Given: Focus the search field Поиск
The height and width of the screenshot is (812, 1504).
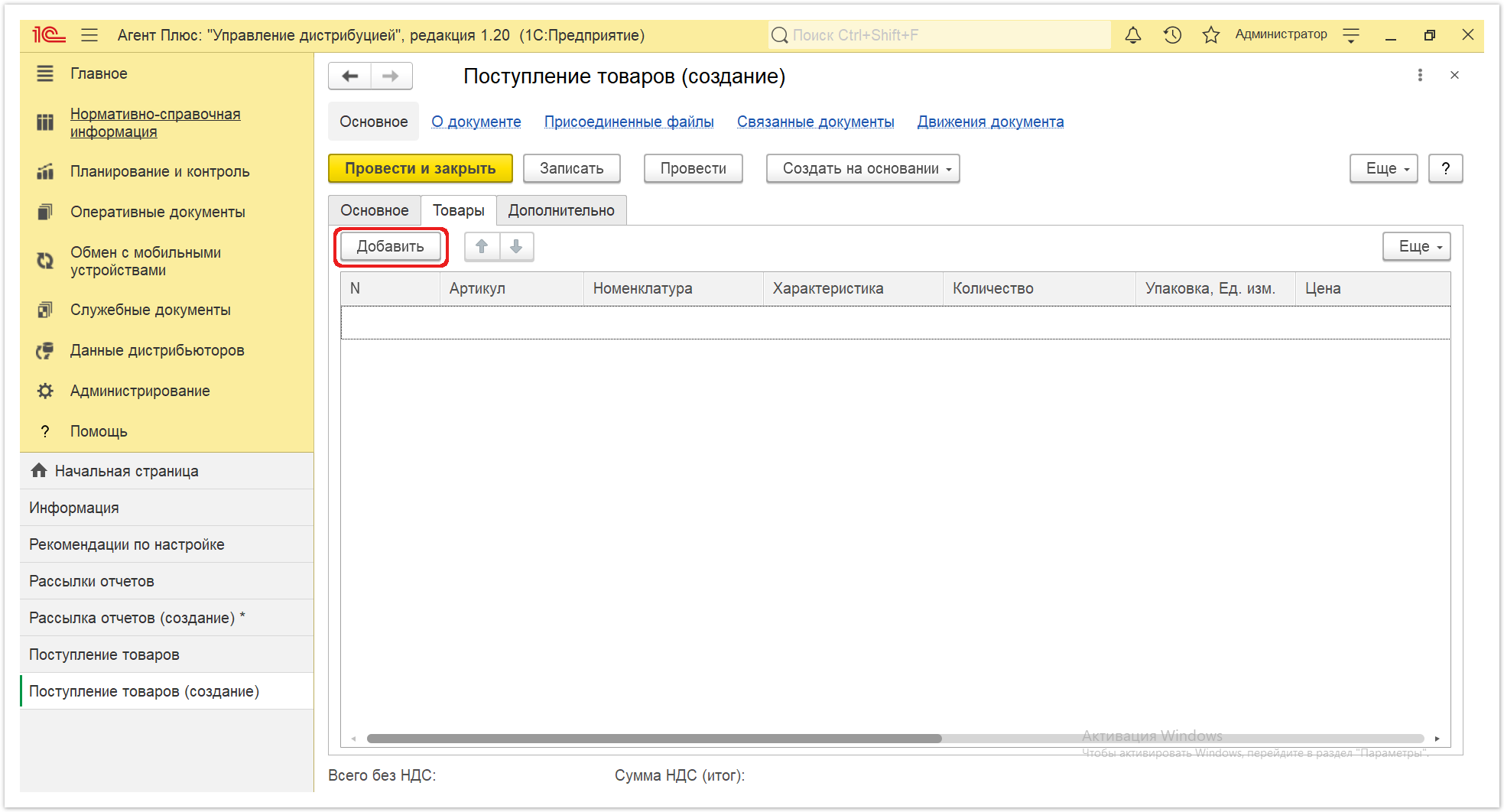Looking at the screenshot, I should pyautogui.click(x=939, y=35).
